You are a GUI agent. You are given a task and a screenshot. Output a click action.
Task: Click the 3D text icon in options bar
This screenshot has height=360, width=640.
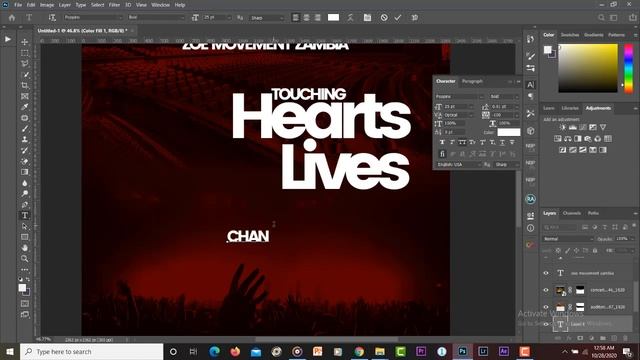(415, 18)
